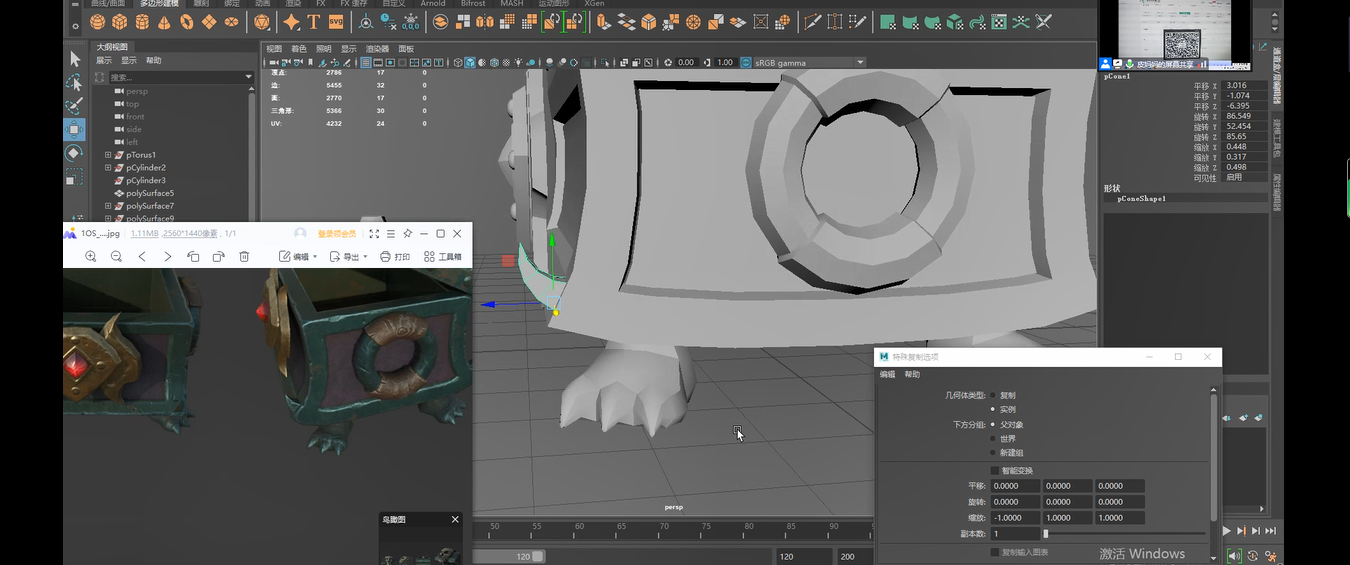The image size is (1350, 565).
Task: Choose '世界' under group options
Action: click(x=993, y=439)
